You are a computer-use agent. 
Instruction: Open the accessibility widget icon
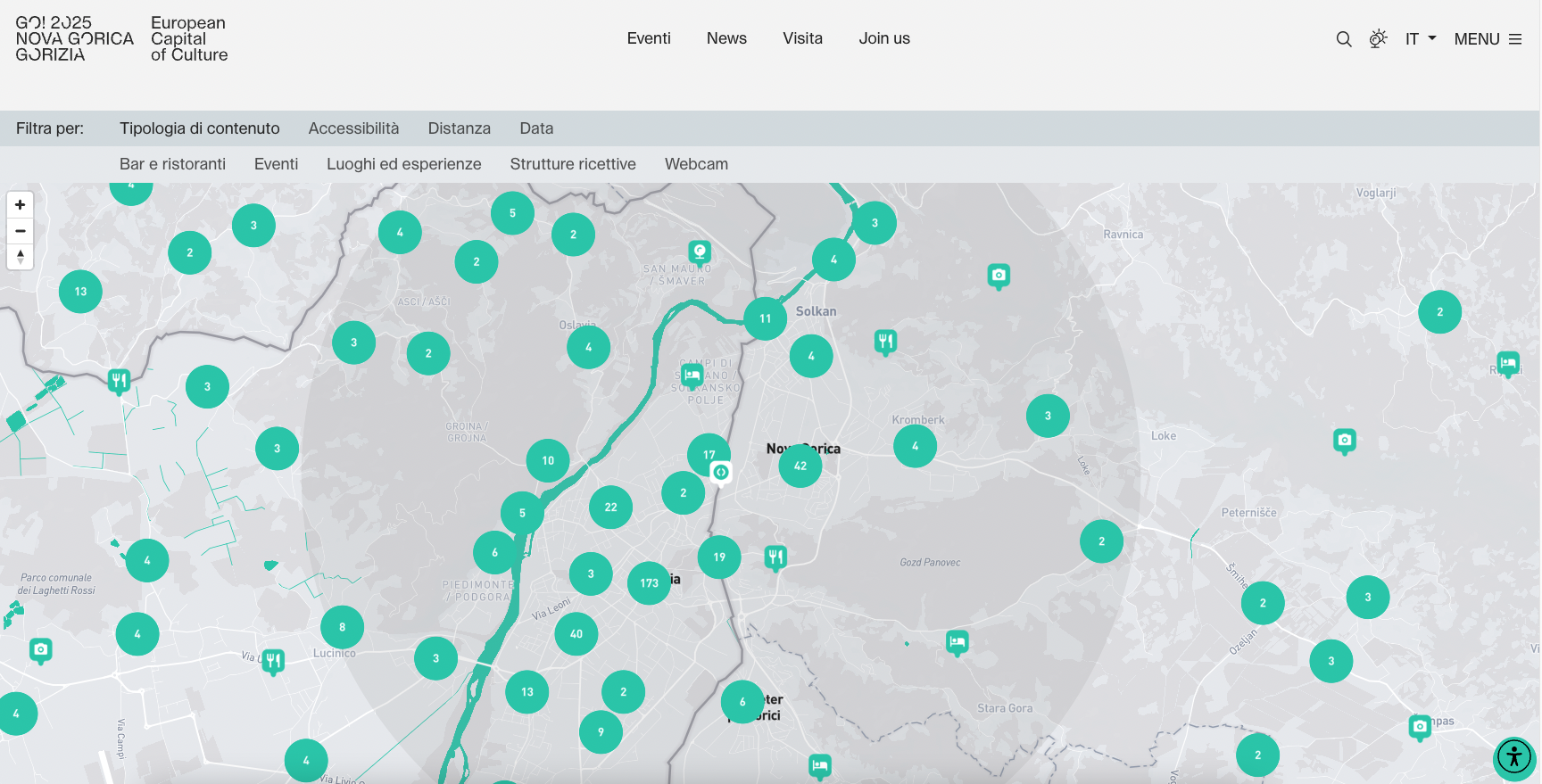coord(1514,757)
